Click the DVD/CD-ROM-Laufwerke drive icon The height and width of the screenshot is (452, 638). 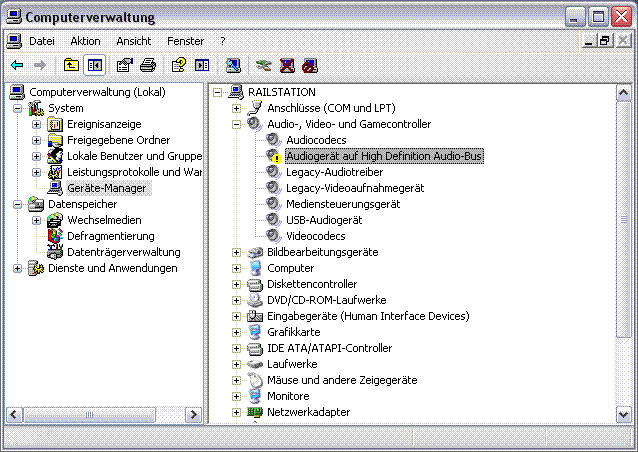point(255,300)
